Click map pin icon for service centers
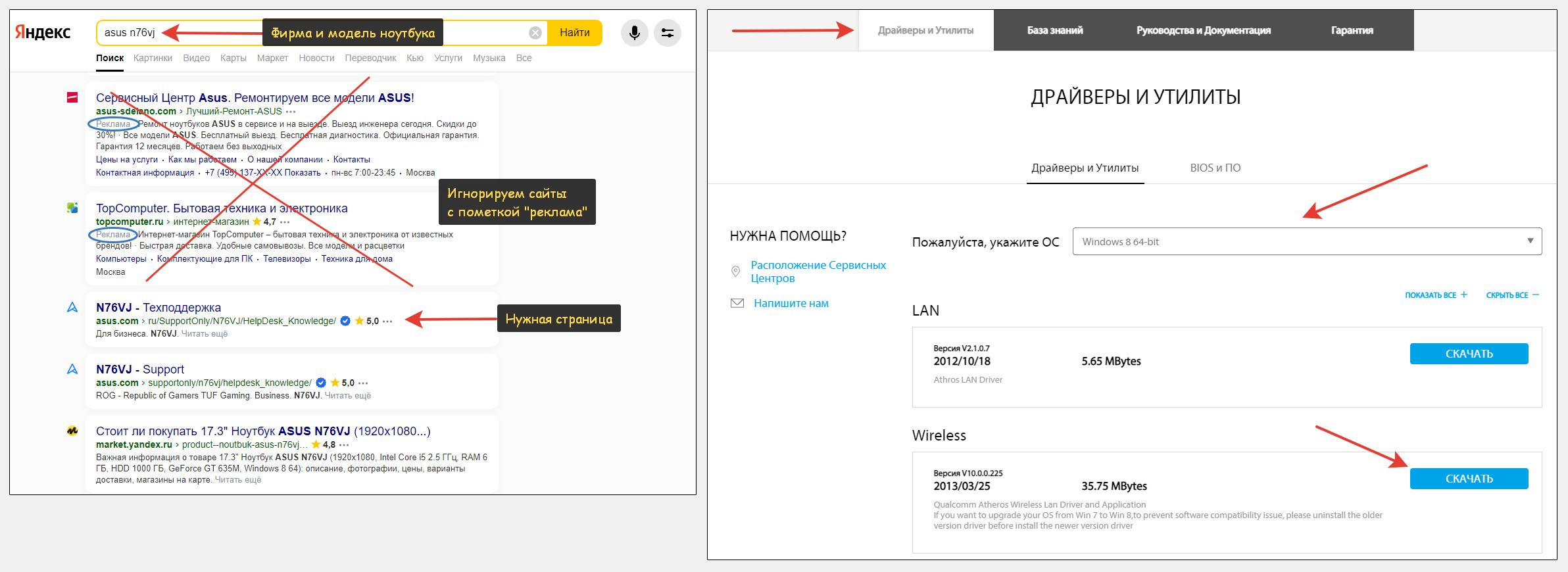Screen dimensions: 1568x572 pyautogui.click(x=736, y=272)
